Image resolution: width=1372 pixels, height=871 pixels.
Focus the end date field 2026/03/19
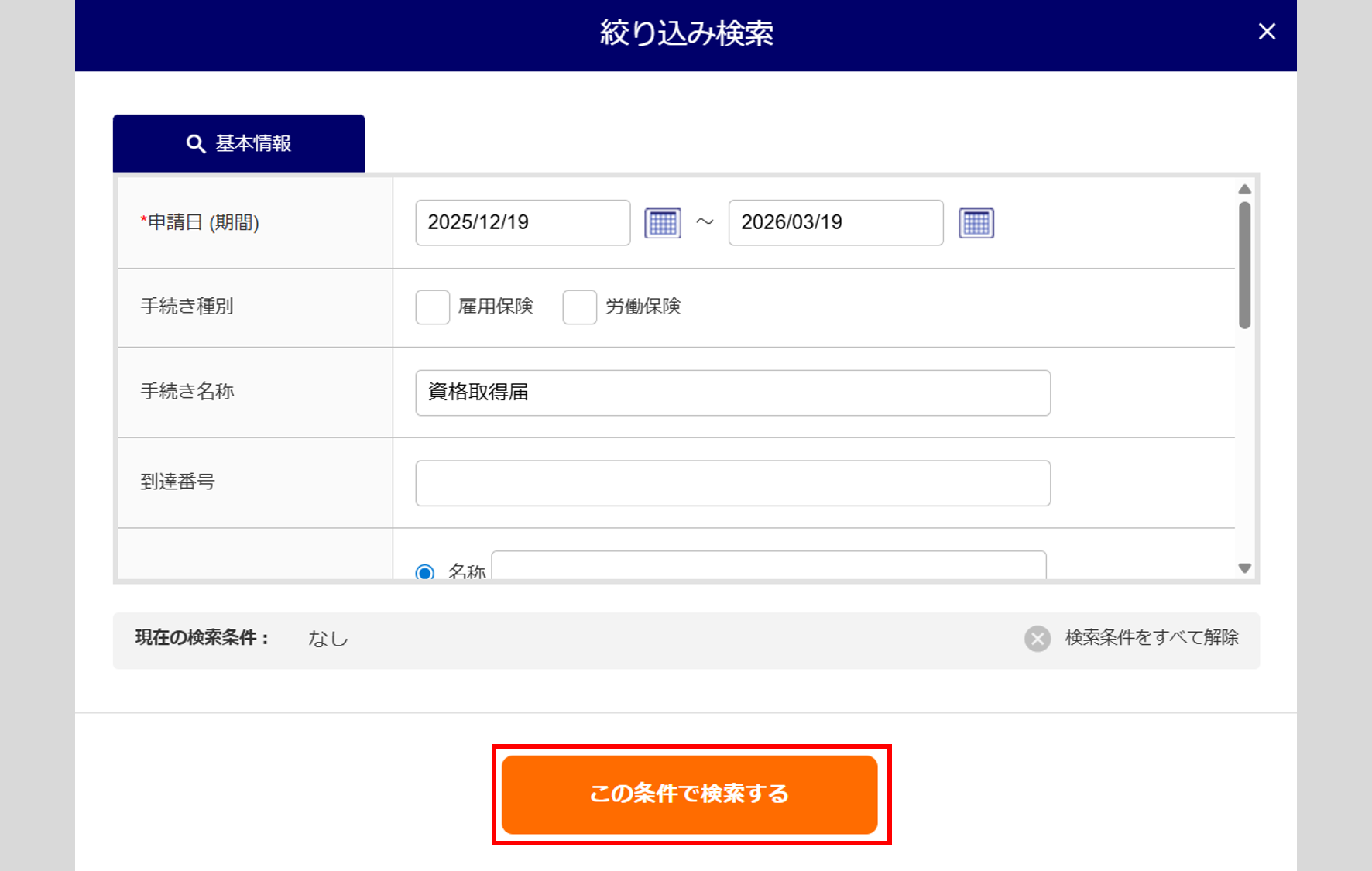[x=835, y=223]
